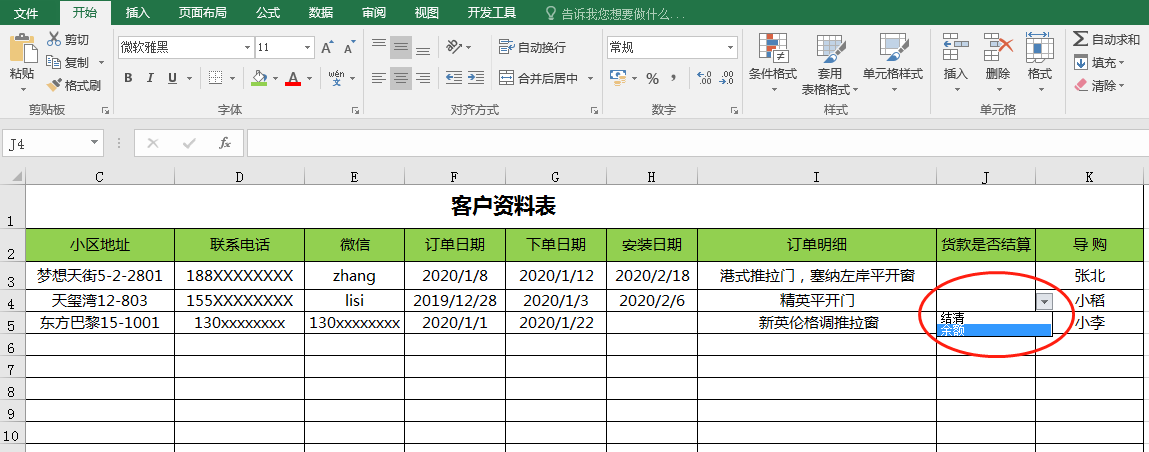Increase font size with large A
Image resolution: width=1149 pixels, height=452 pixels.
(328, 48)
